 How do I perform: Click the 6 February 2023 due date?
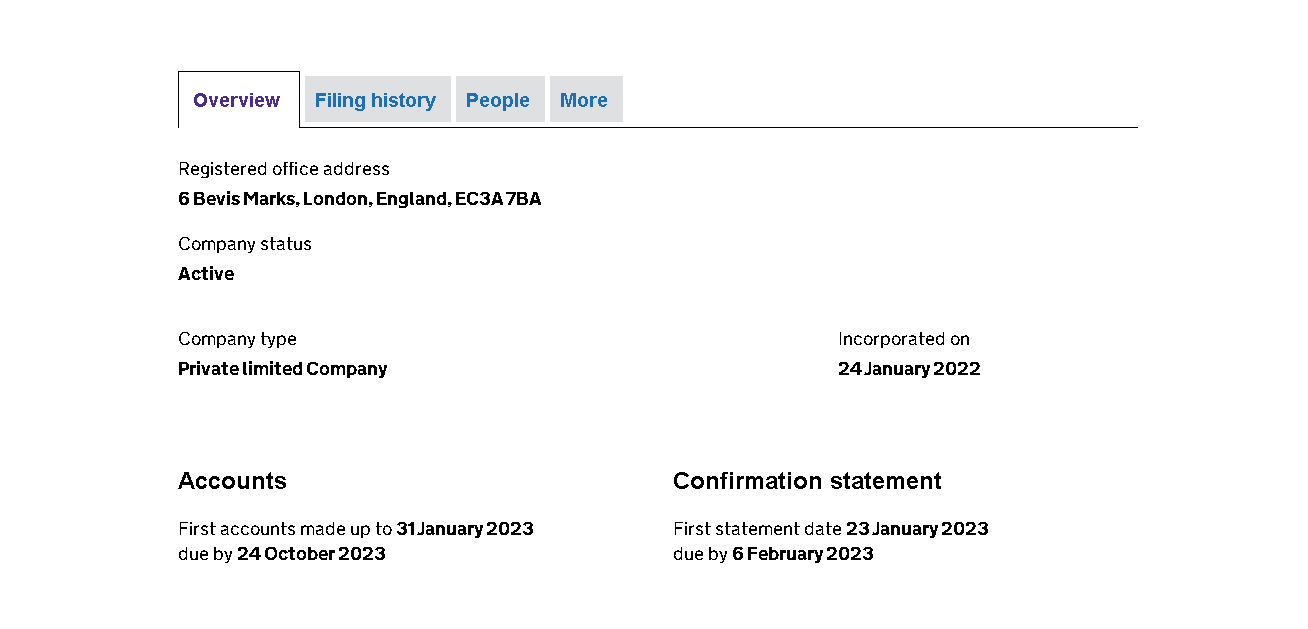(803, 554)
